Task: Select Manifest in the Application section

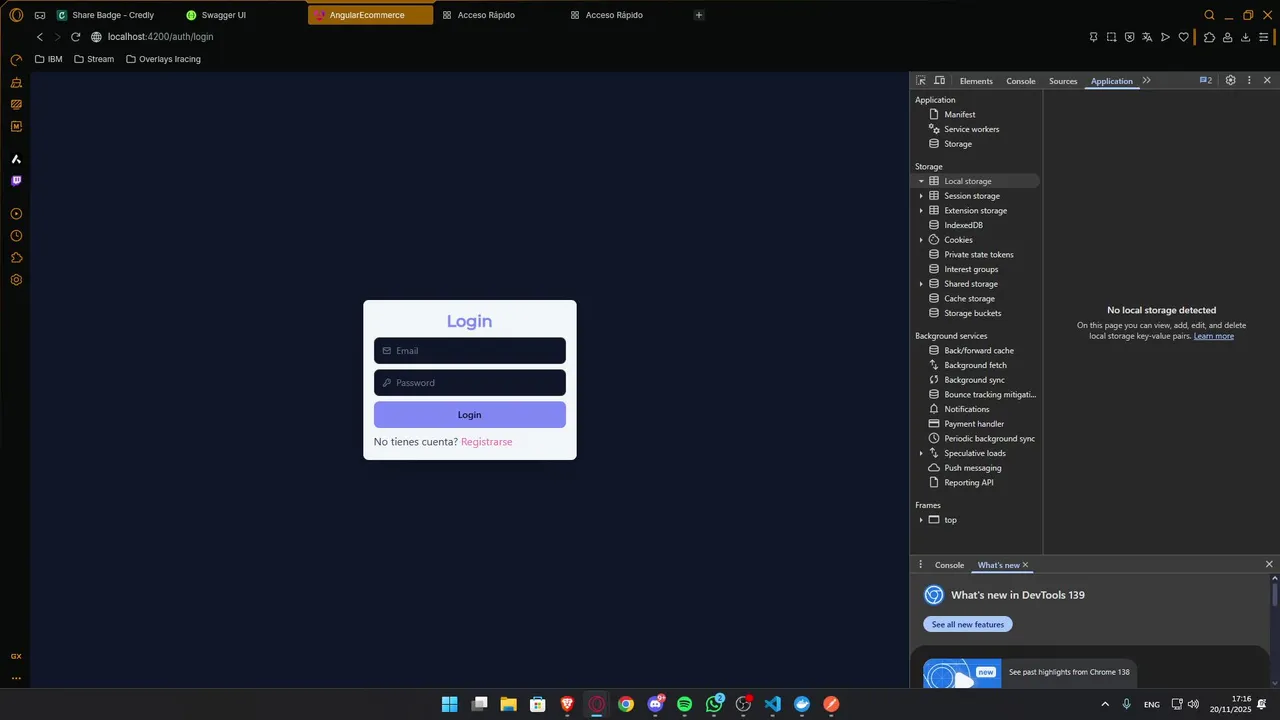Action: pyautogui.click(x=959, y=115)
